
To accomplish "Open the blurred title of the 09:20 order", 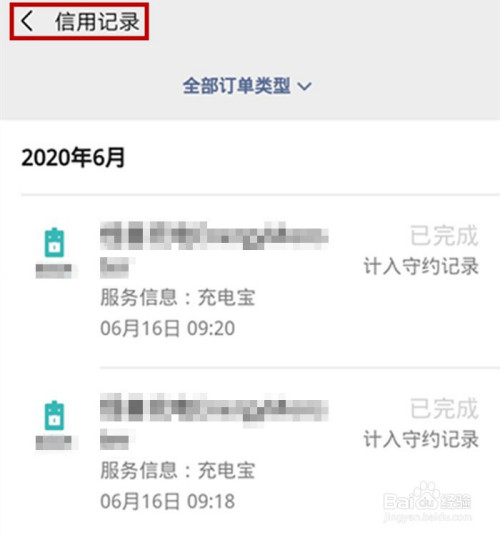I will click(214, 235).
